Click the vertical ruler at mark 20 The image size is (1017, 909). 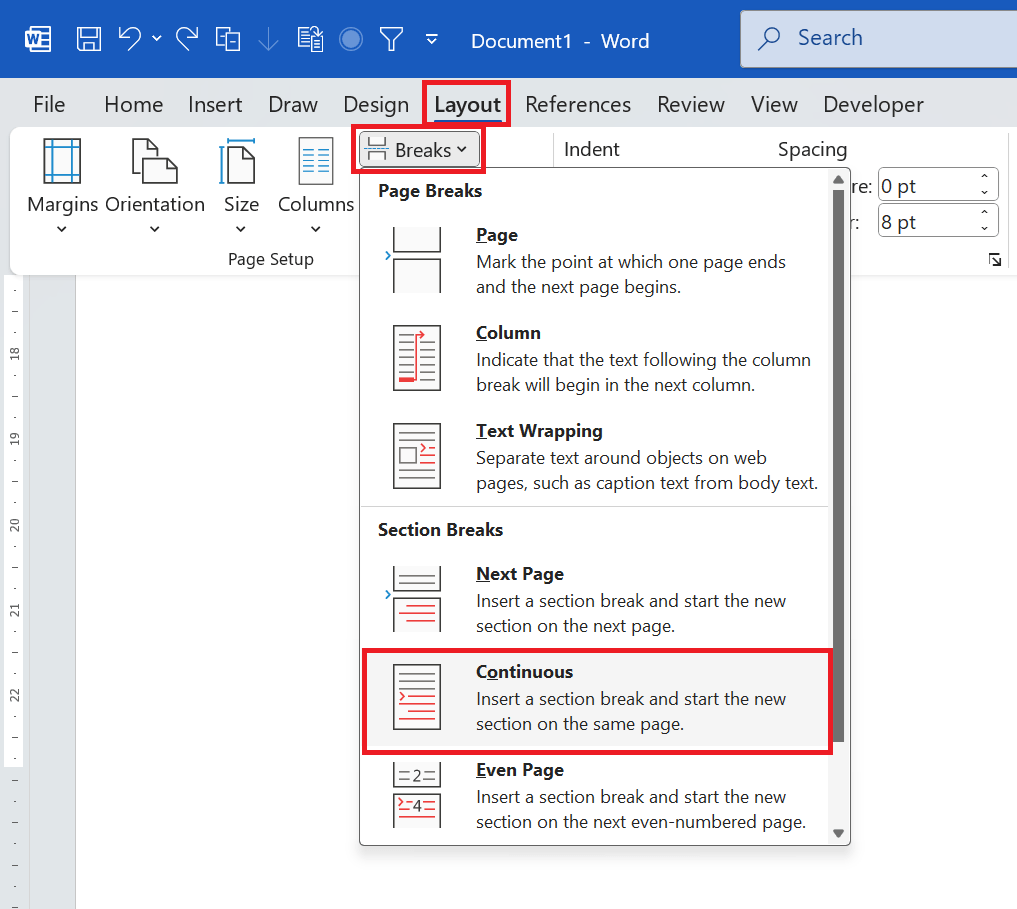[14, 524]
